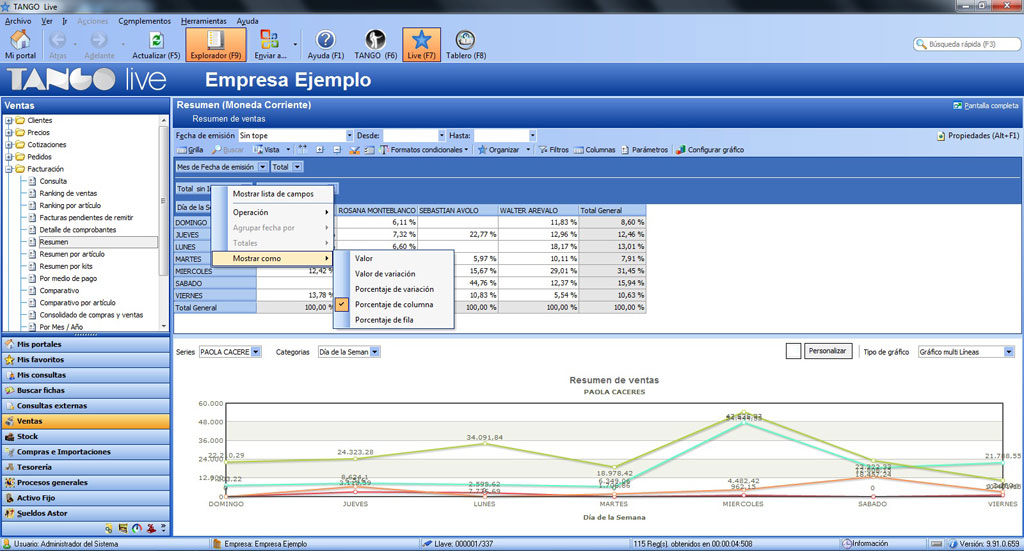Image resolution: width=1024 pixels, height=551 pixels.
Task: Open Mis portales panel
Action: coord(86,344)
